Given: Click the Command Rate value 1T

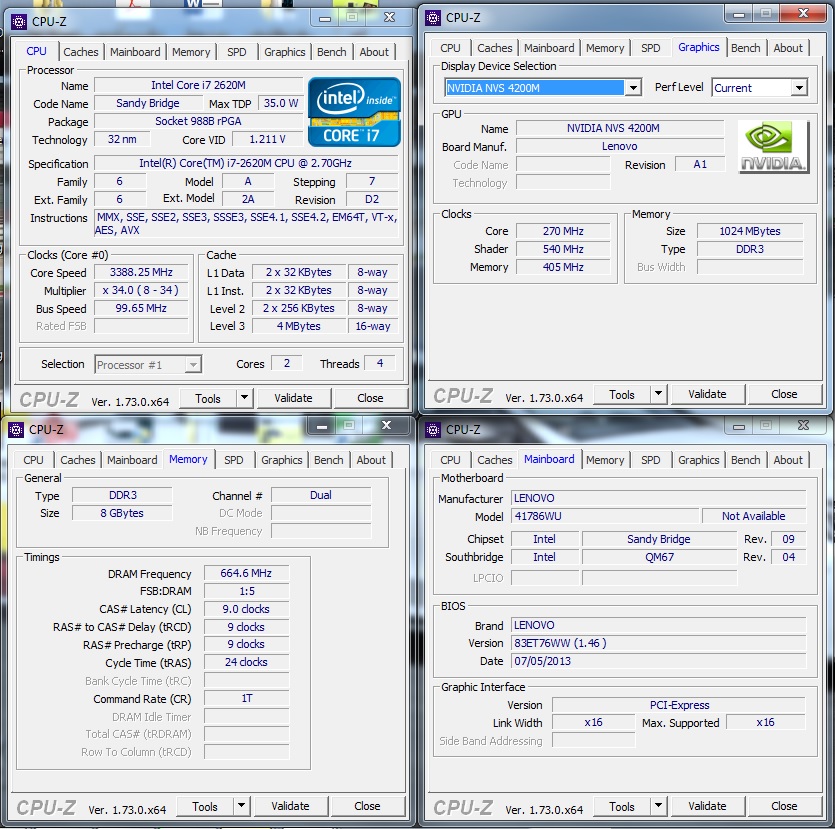Looking at the screenshot, I should pos(246,698).
